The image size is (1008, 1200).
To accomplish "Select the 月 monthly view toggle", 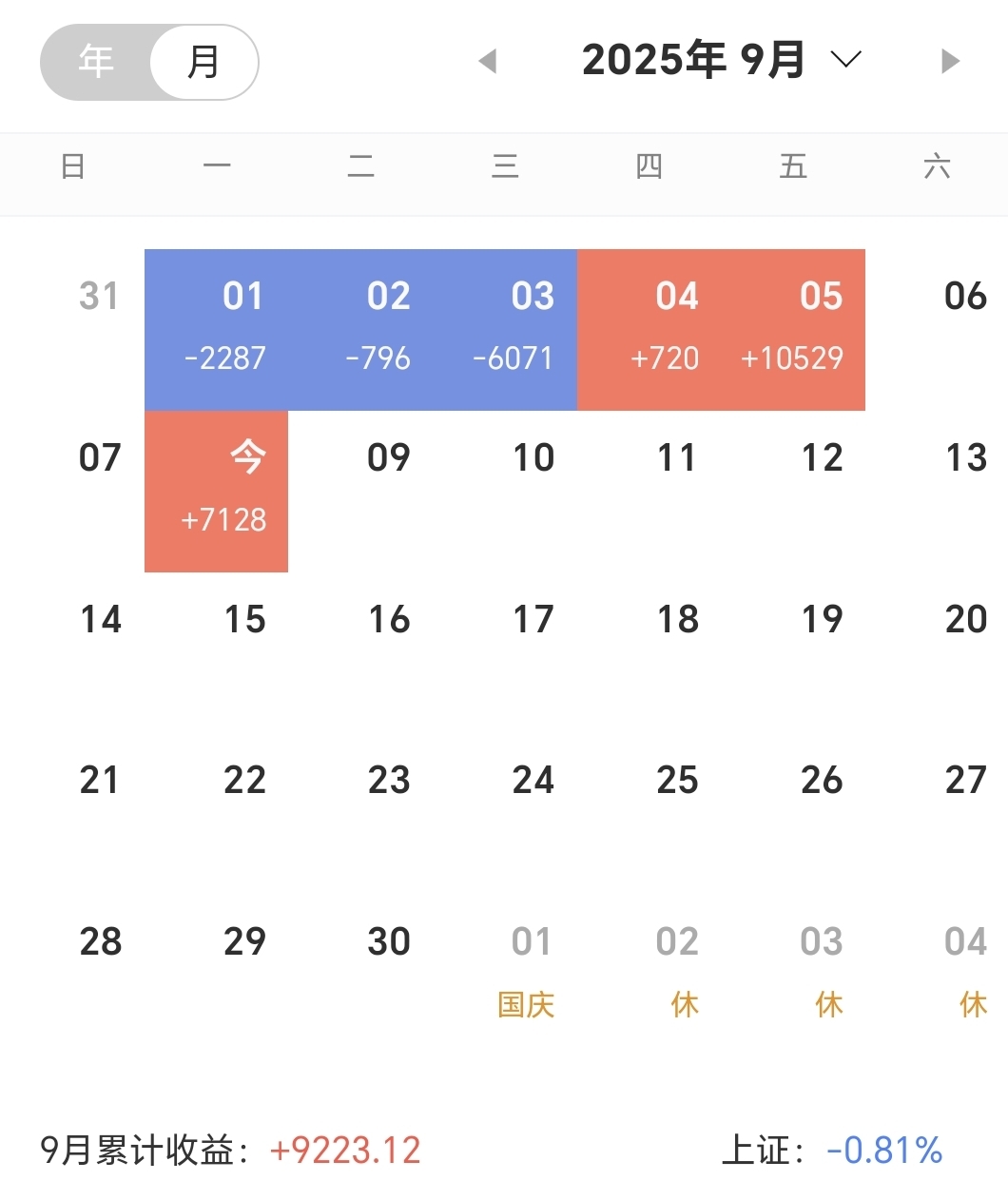I will pyautogui.click(x=204, y=62).
